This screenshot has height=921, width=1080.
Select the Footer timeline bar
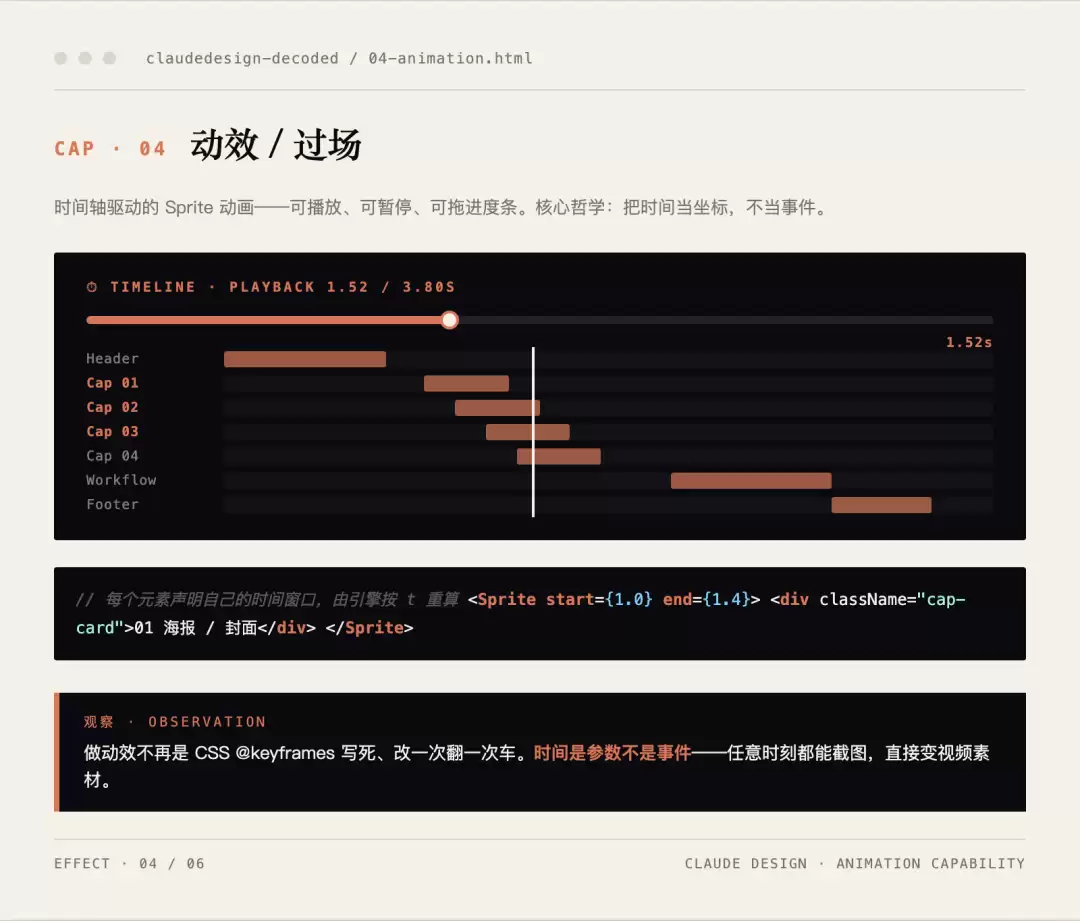point(881,505)
